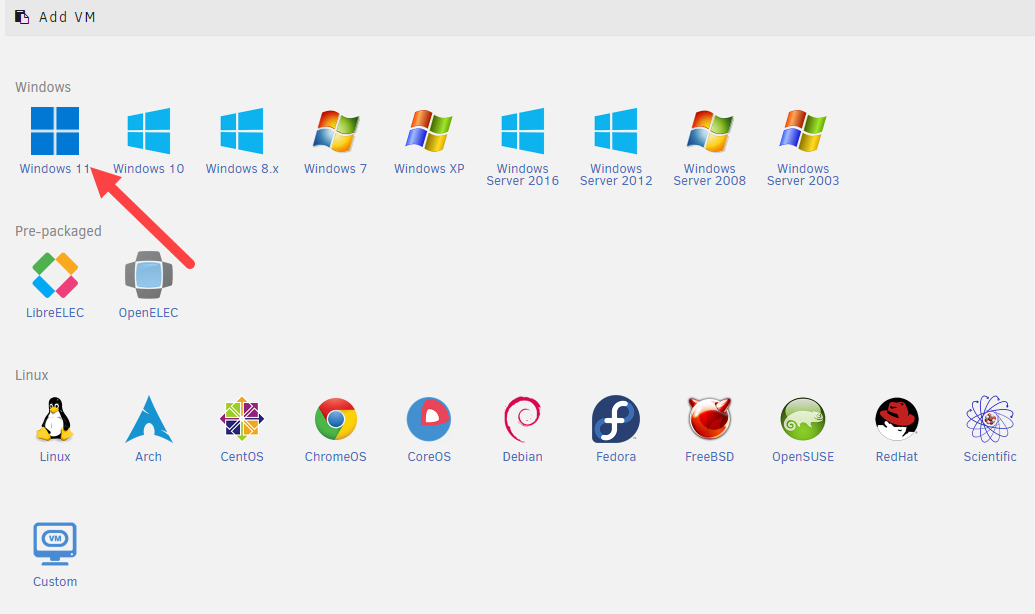Click the Scientific text label
Image resolution: width=1035 pixels, height=614 pixels.
click(x=989, y=457)
